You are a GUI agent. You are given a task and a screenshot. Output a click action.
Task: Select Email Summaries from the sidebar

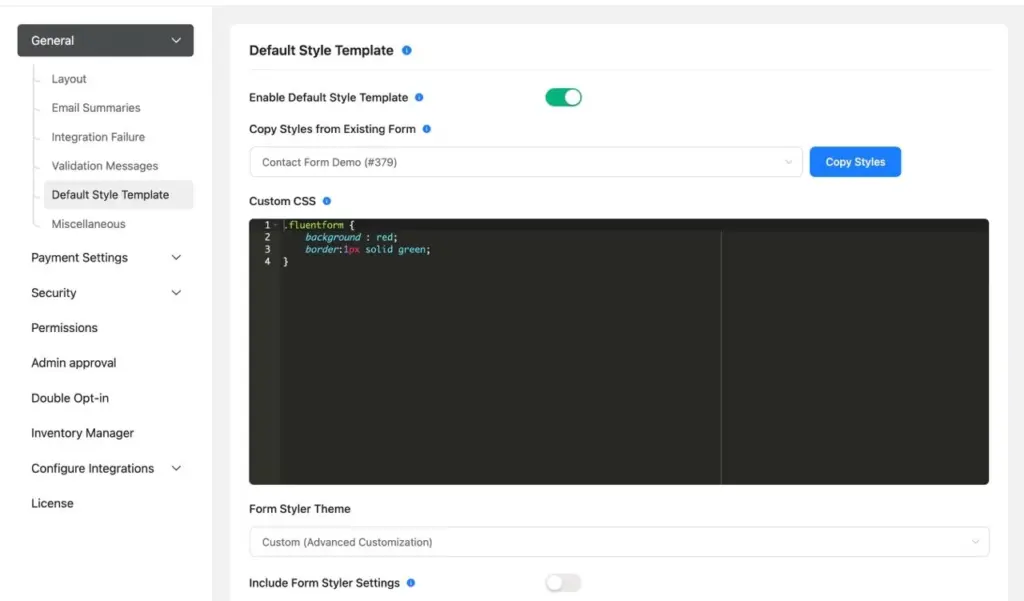(95, 108)
